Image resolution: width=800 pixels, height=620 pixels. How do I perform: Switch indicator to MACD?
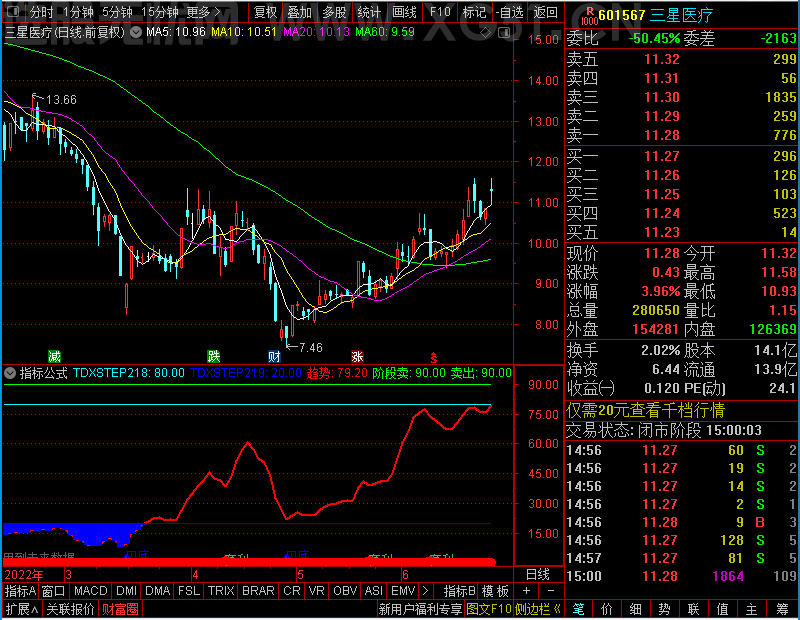point(91,591)
